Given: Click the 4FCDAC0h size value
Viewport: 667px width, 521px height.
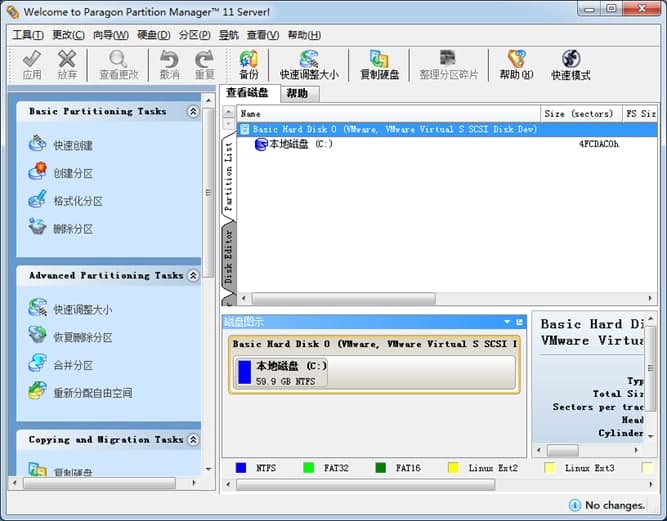Looking at the screenshot, I should pos(599,144).
